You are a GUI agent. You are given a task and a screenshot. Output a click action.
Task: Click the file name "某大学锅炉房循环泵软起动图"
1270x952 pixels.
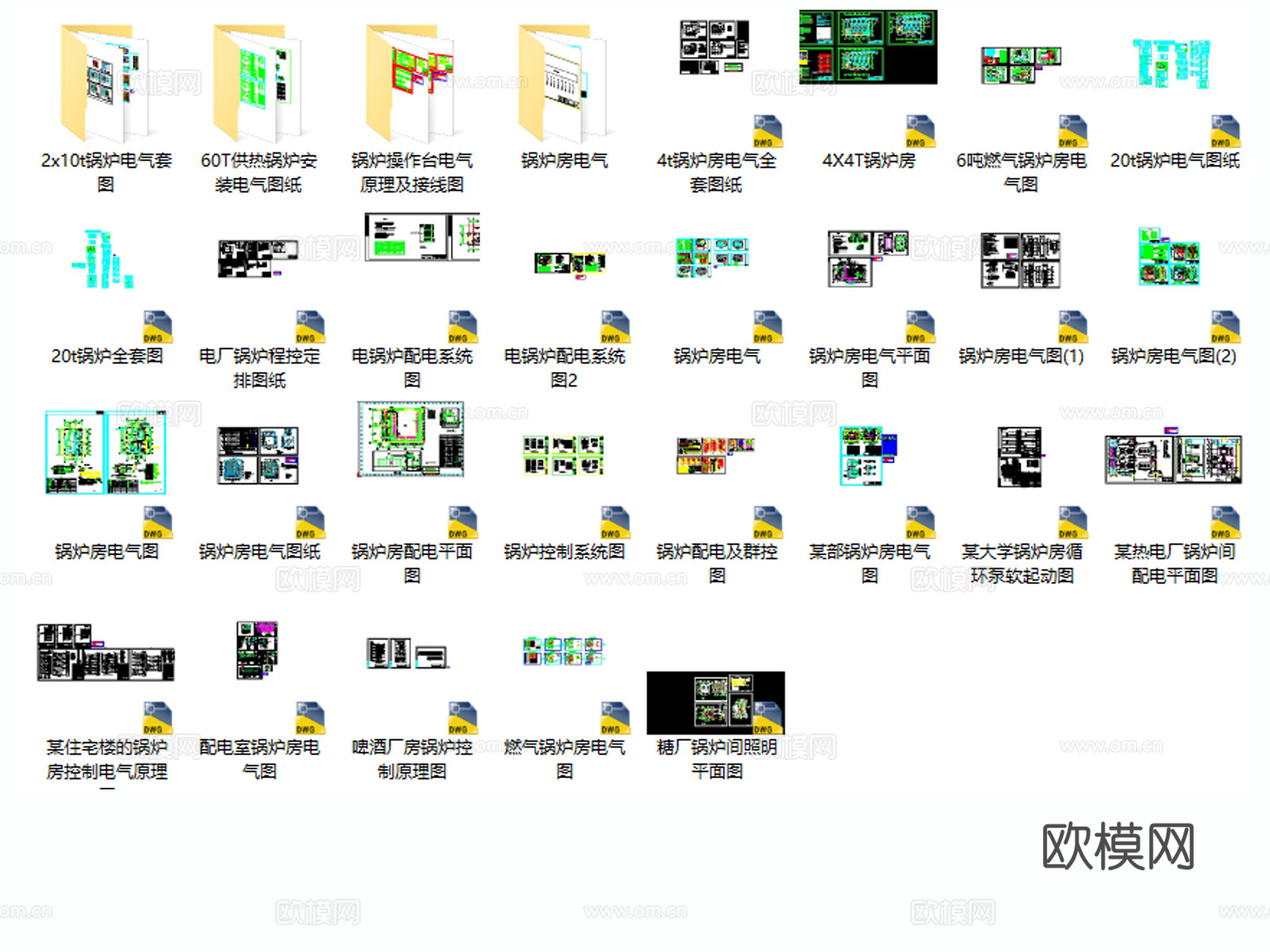coord(1022,563)
